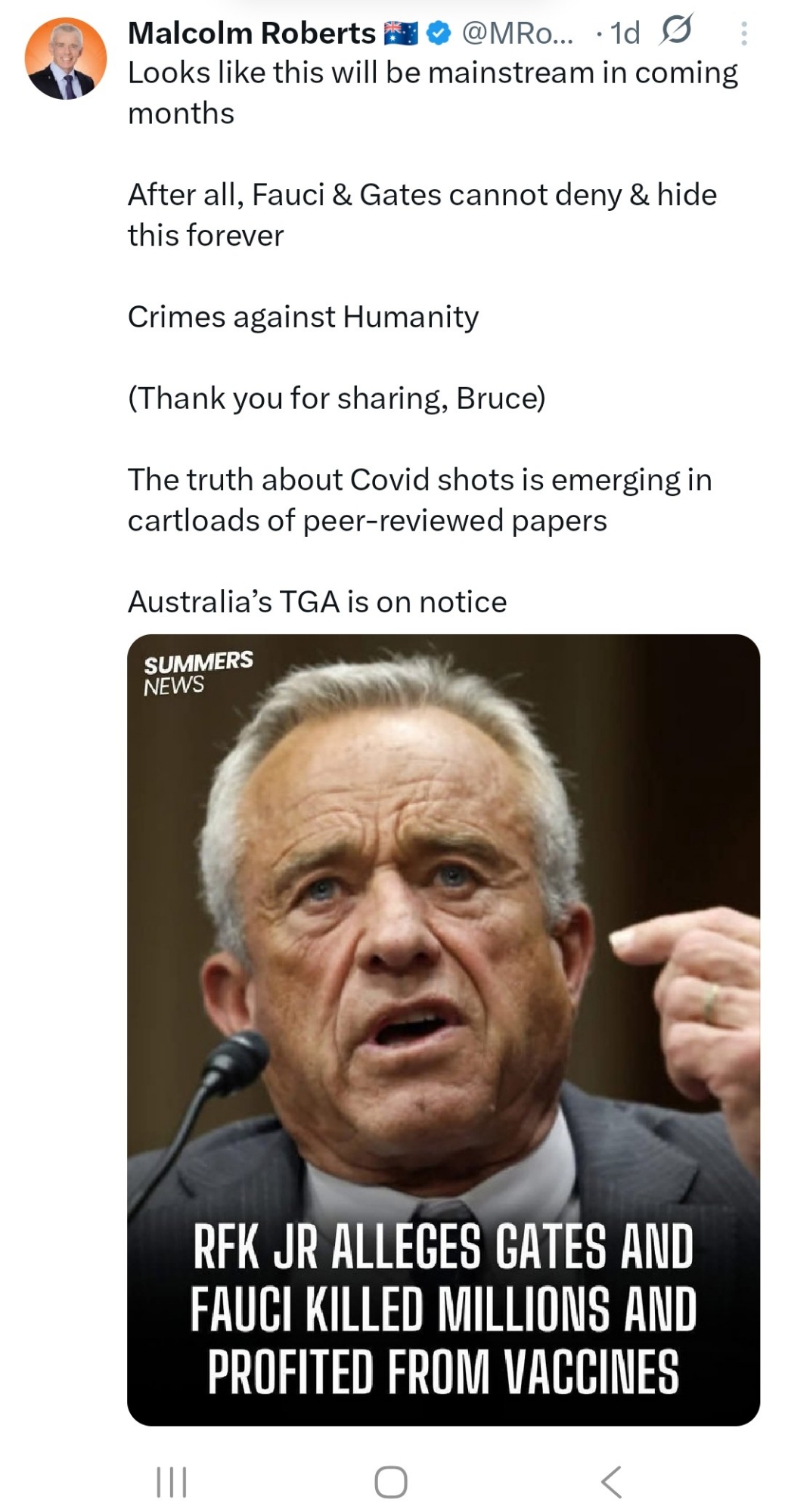Tap the Malcolm Roberts display name
785x1512 pixels.
251,33
